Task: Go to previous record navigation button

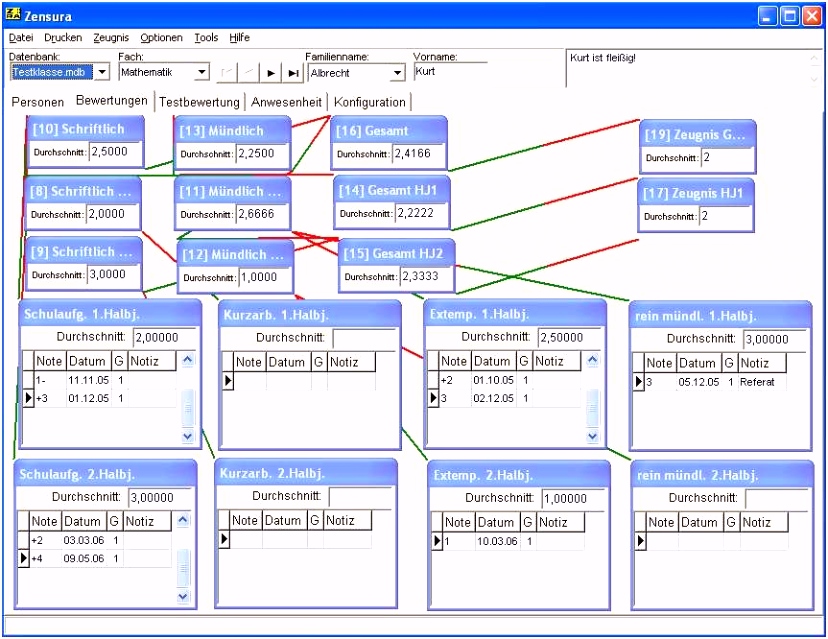Action: [x=248, y=73]
